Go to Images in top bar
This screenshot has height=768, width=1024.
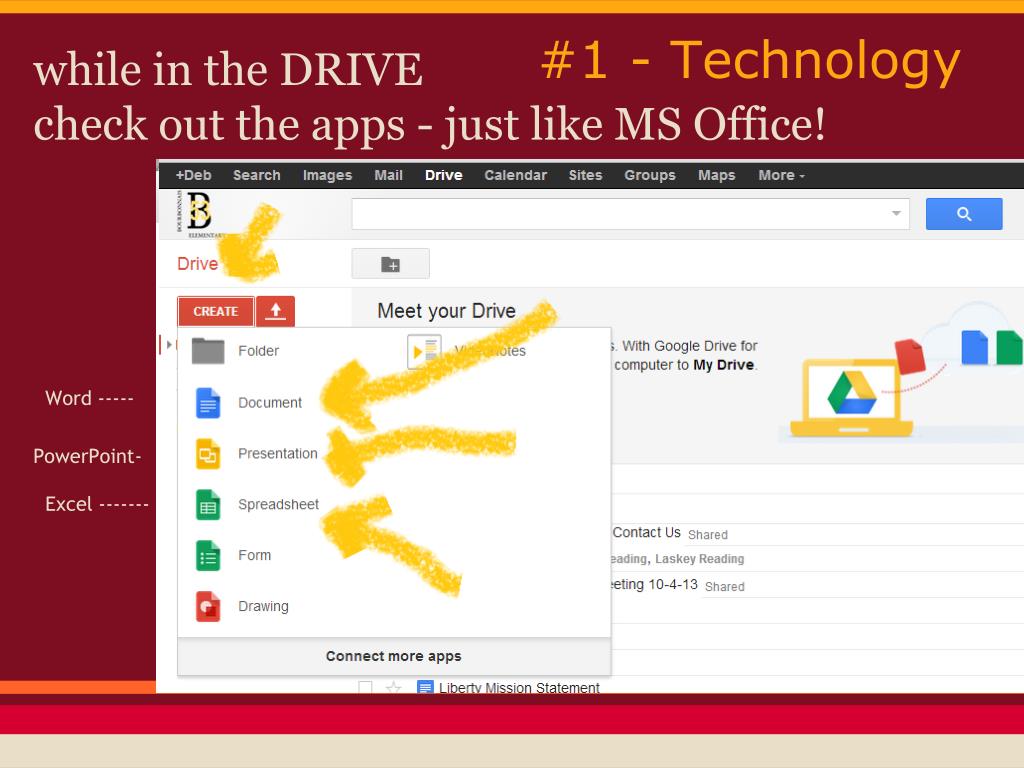pos(327,175)
